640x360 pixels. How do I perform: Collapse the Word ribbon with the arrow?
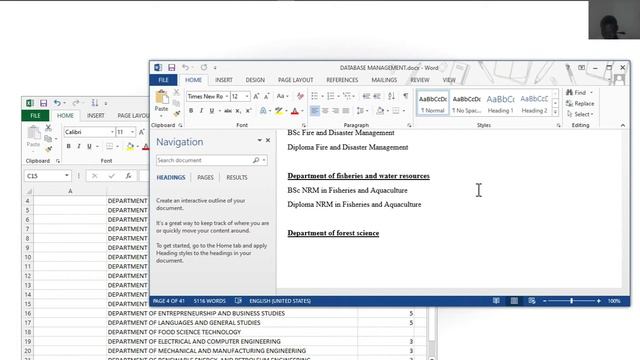click(622, 125)
